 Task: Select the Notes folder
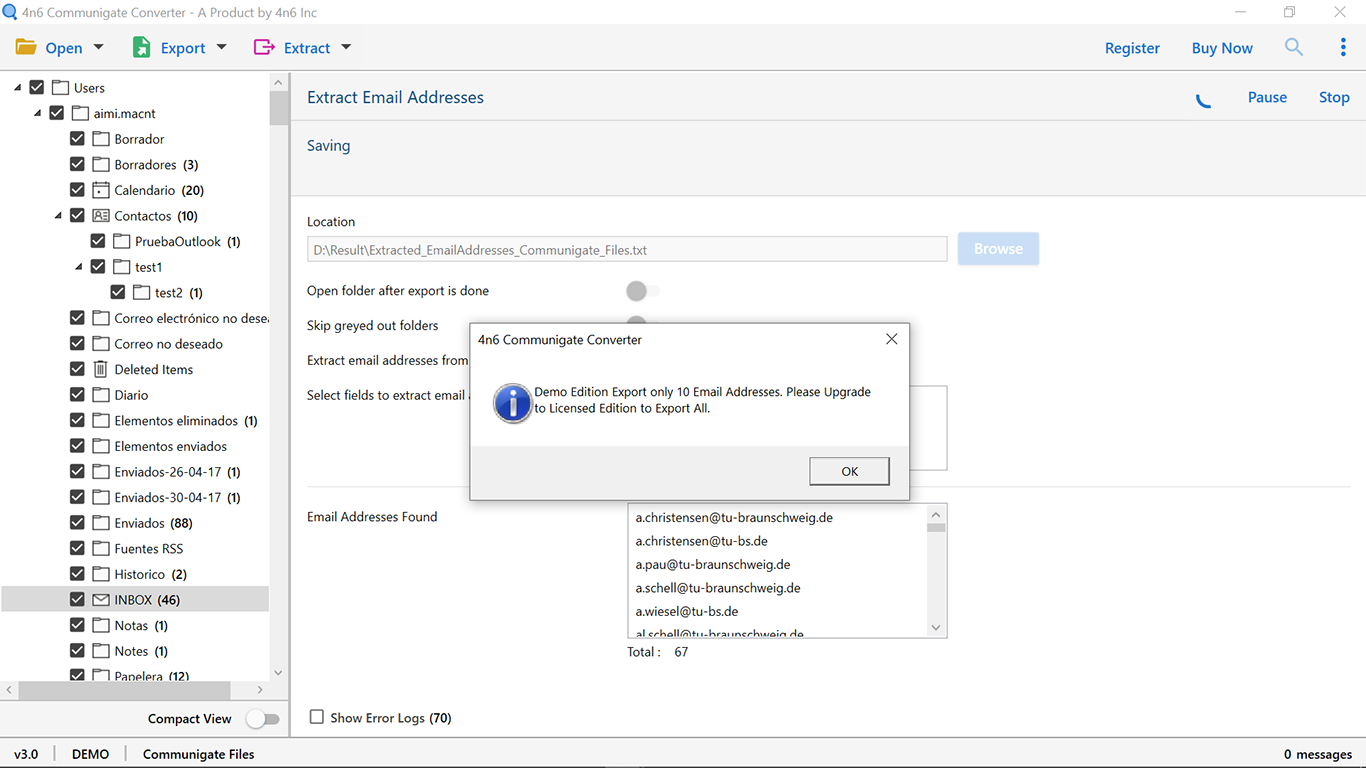pos(141,651)
